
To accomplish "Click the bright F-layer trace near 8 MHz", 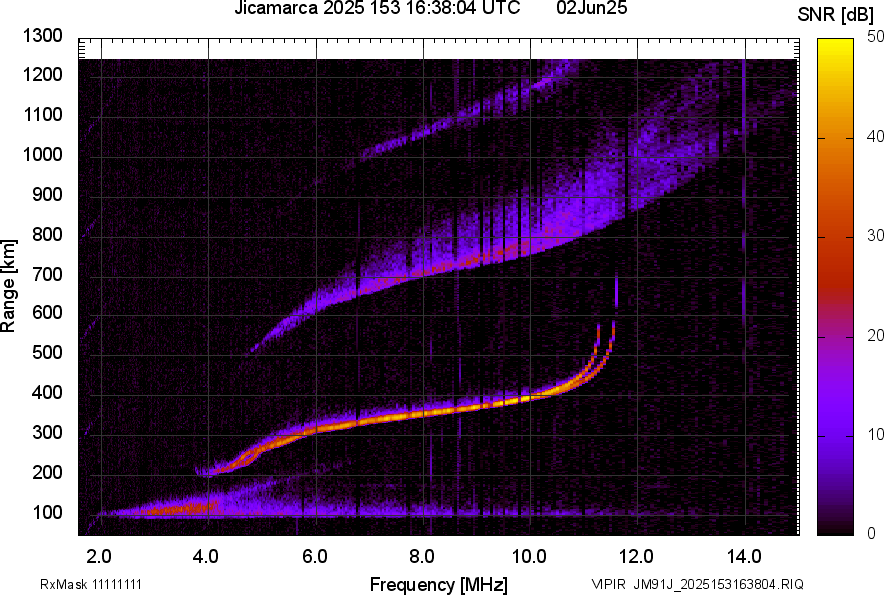I will point(423,413).
